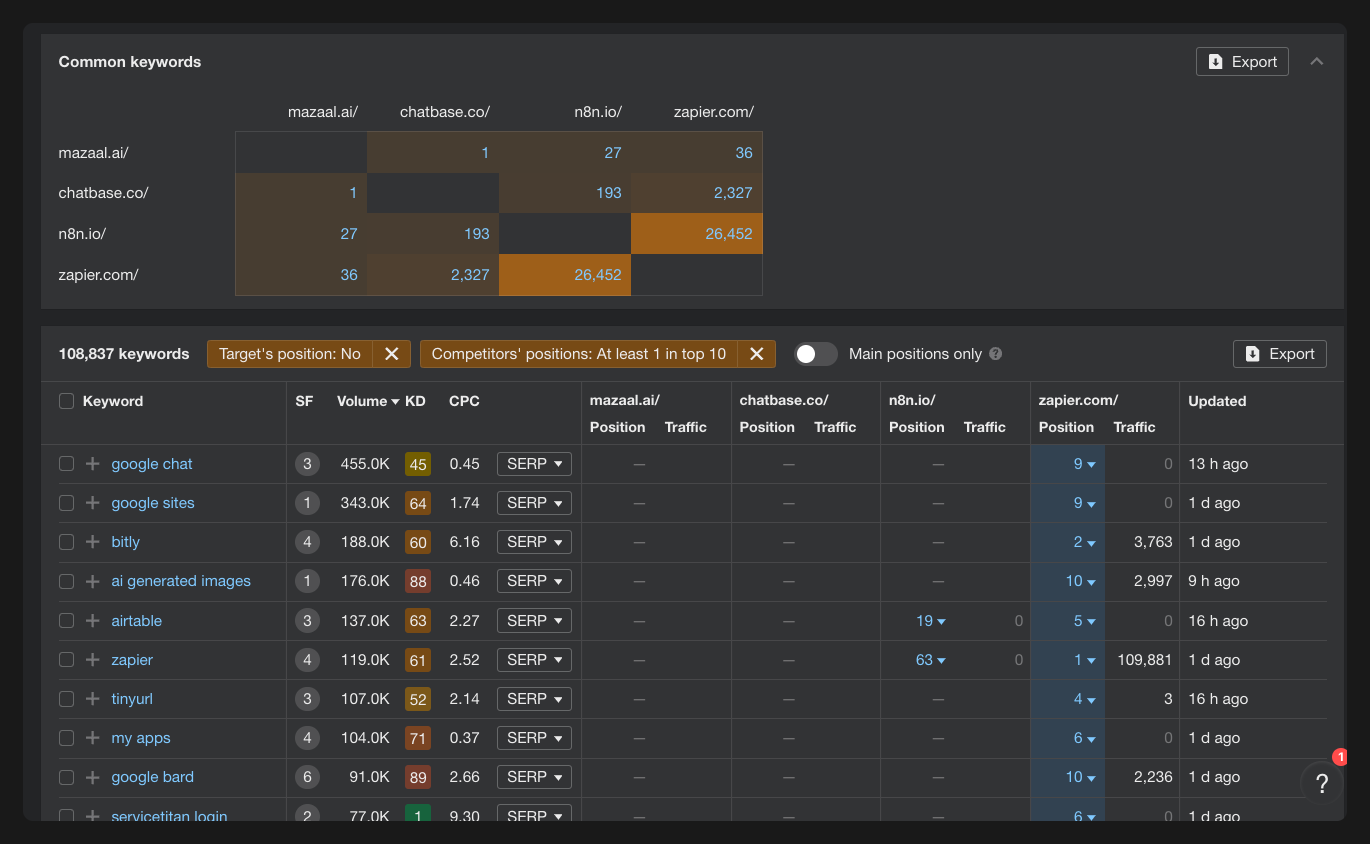Check the bitly keyword row
Screen dimensions: 1370x844
(x=67, y=542)
